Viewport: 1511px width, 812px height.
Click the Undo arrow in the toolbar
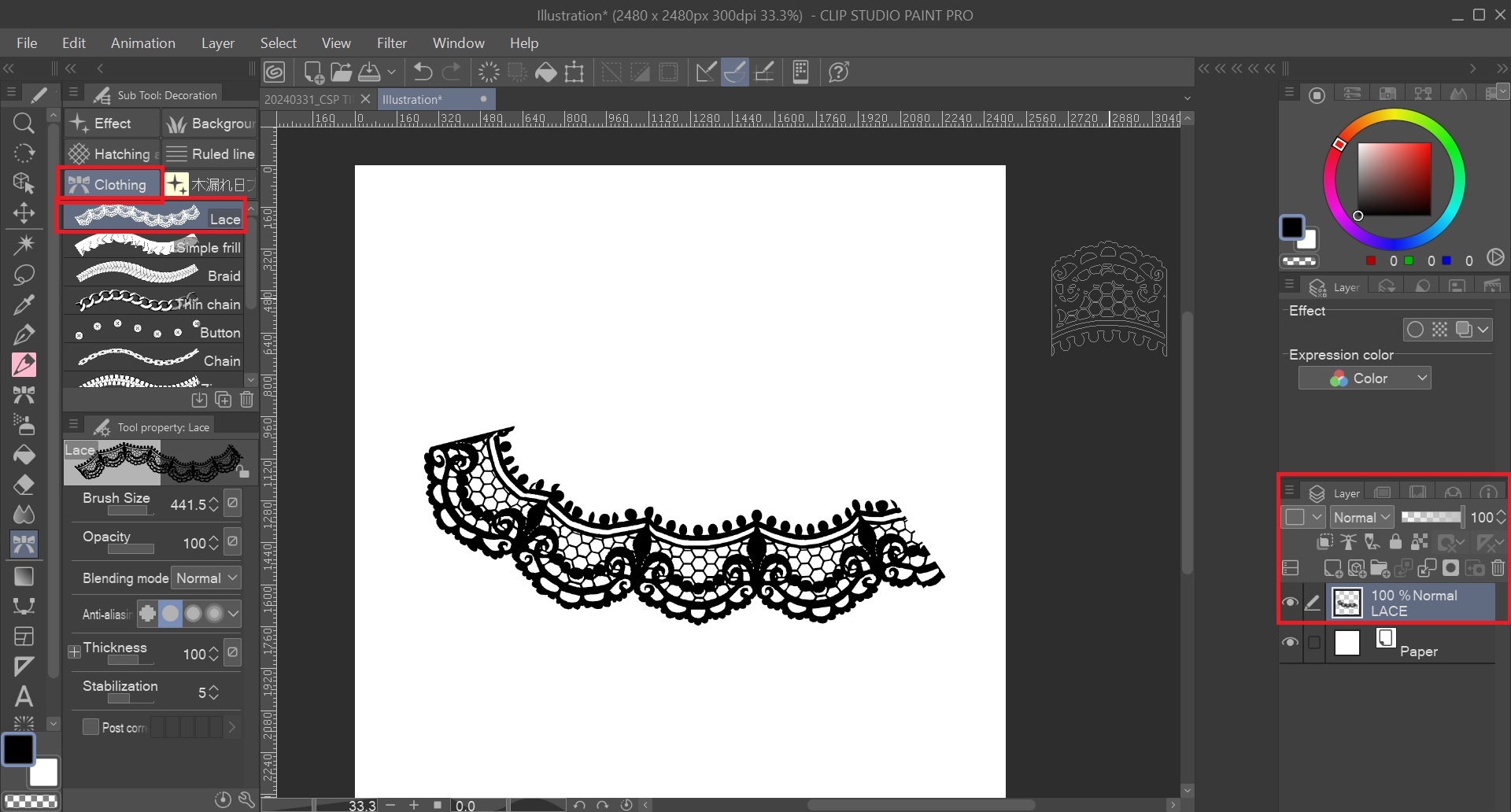coord(423,72)
